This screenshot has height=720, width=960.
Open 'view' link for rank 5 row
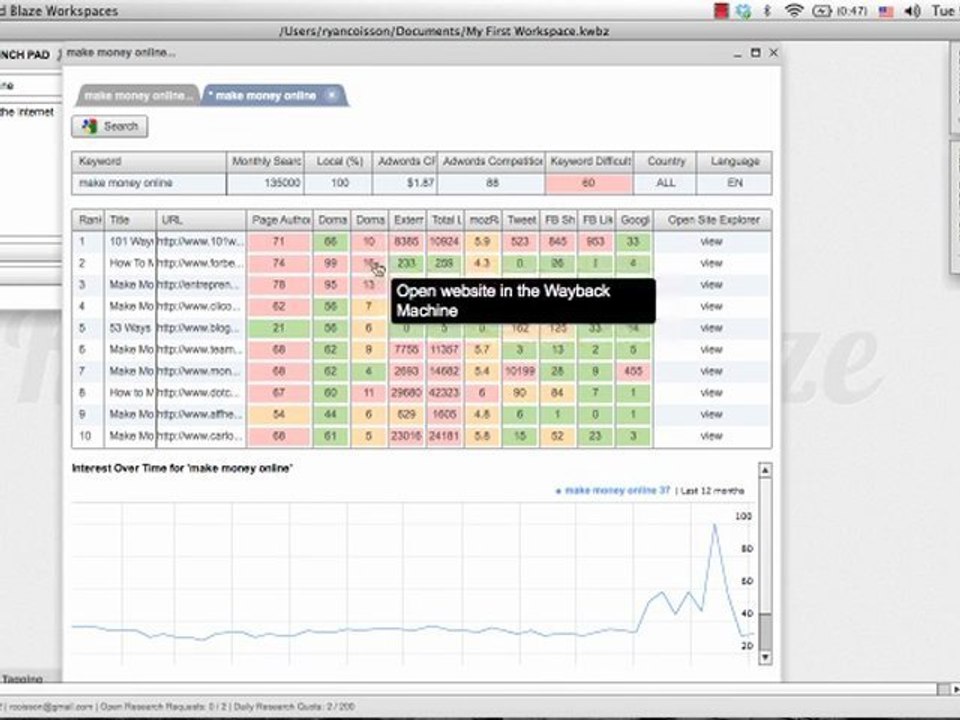point(711,328)
